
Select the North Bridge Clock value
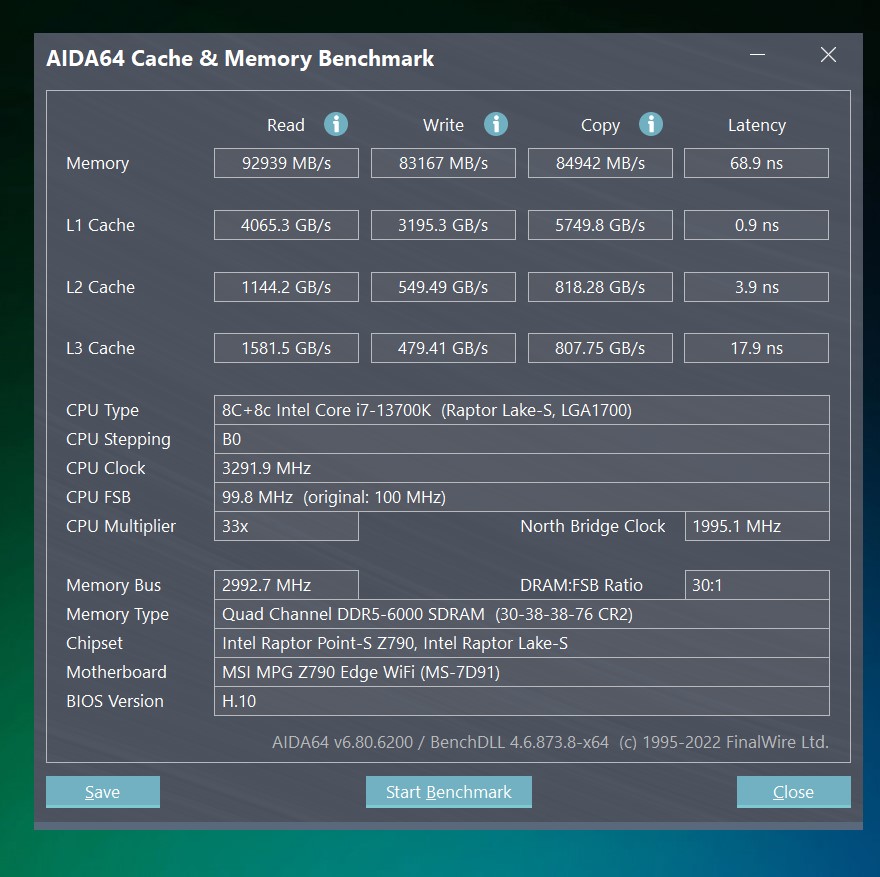tap(757, 525)
